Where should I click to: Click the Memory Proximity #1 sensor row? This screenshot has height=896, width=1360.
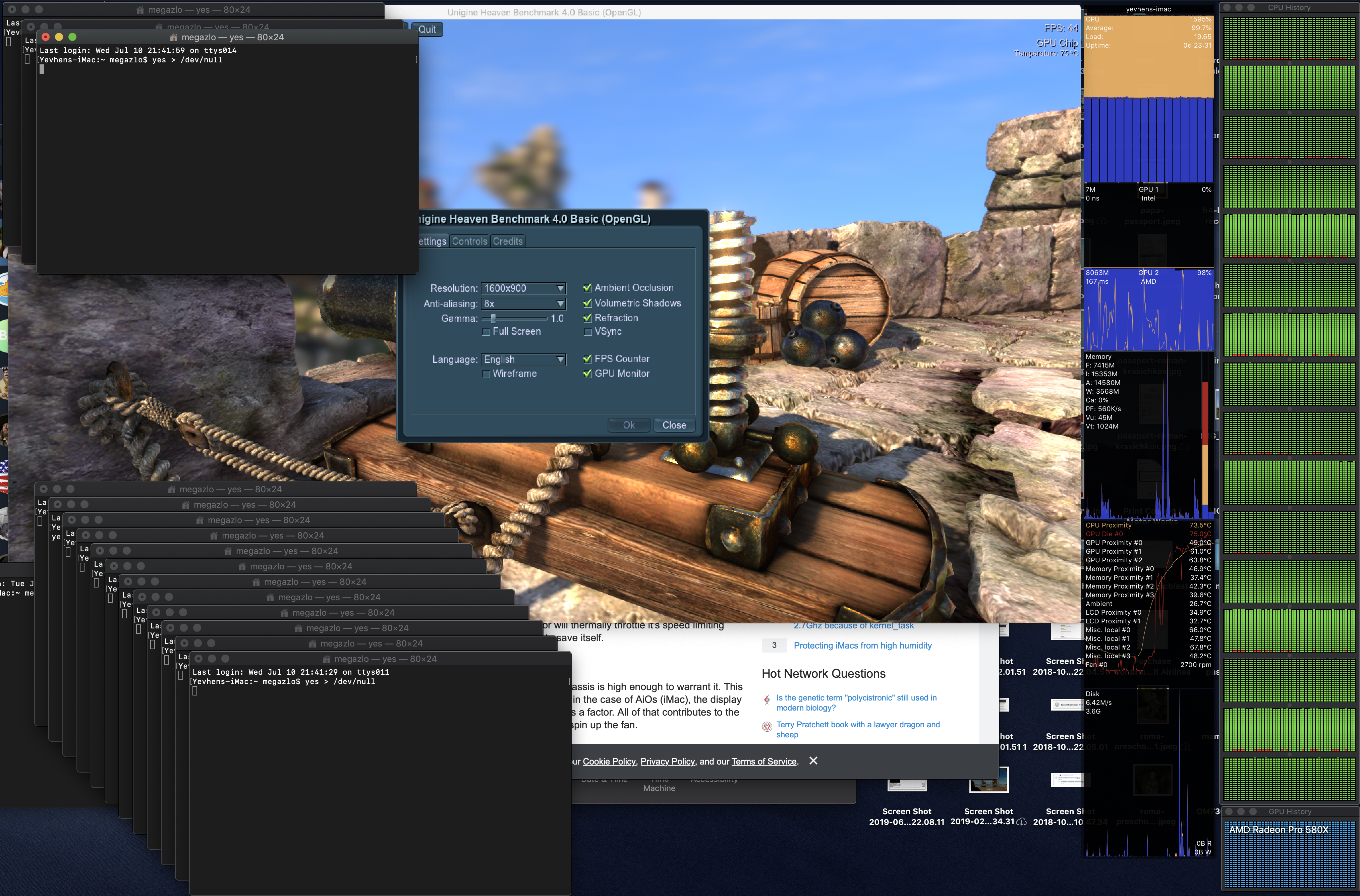coord(1148,577)
